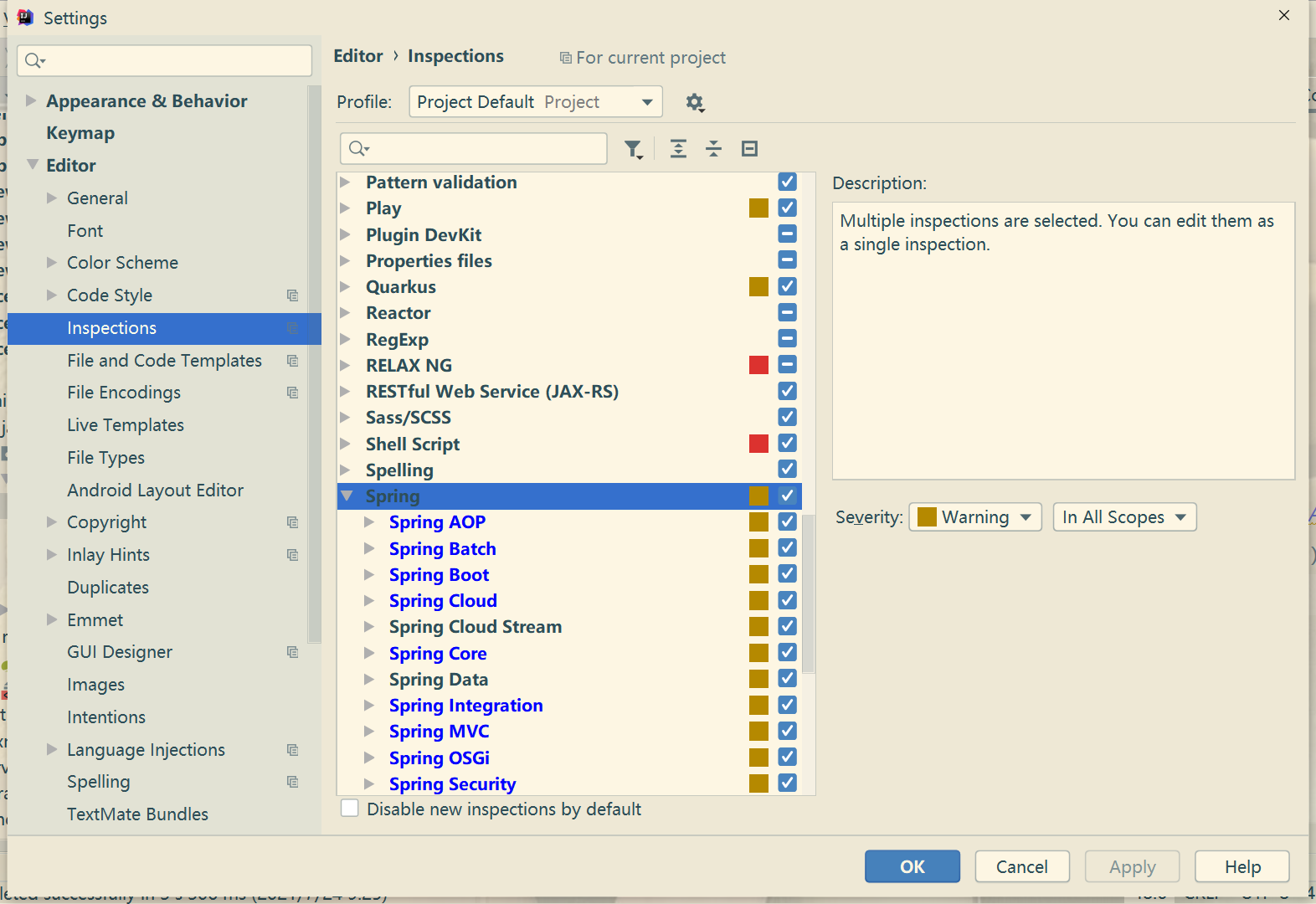This screenshot has width=1316, height=904.
Task: Click the project-level icon beside File and Code Templates
Action: (292, 361)
